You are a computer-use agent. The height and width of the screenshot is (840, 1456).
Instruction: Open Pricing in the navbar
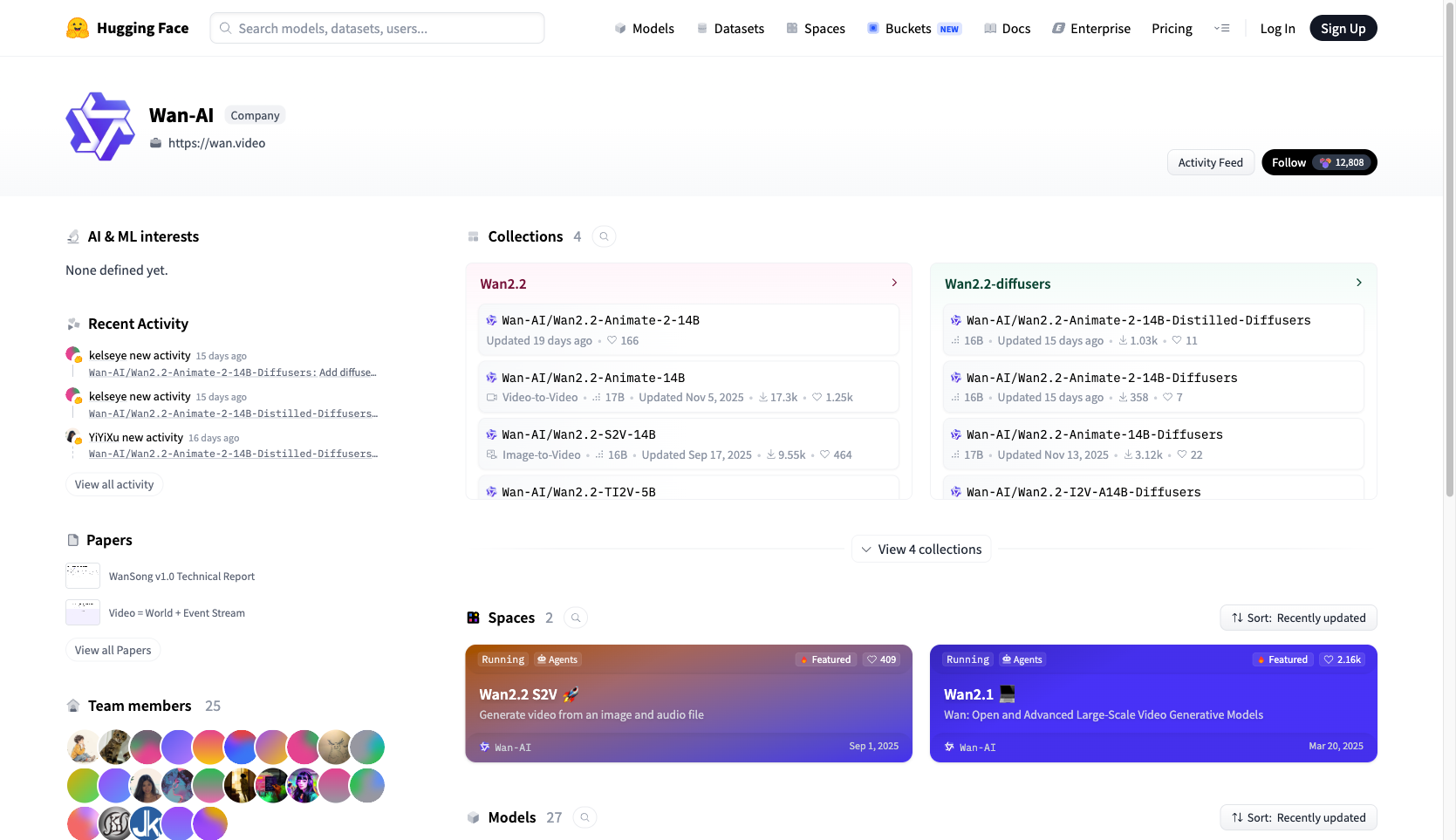(1172, 29)
